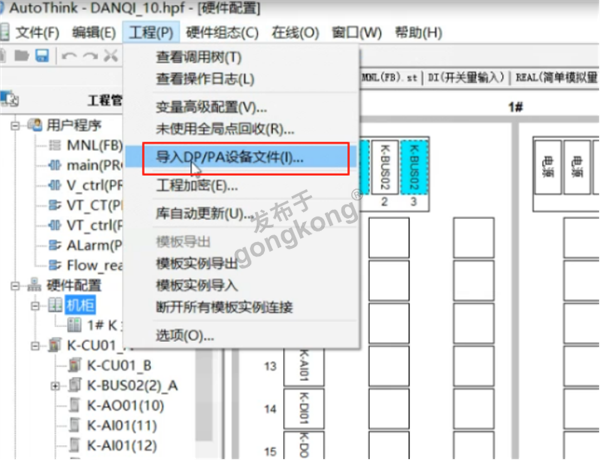Choose 库自动更新(U) menu entry

click(241, 214)
